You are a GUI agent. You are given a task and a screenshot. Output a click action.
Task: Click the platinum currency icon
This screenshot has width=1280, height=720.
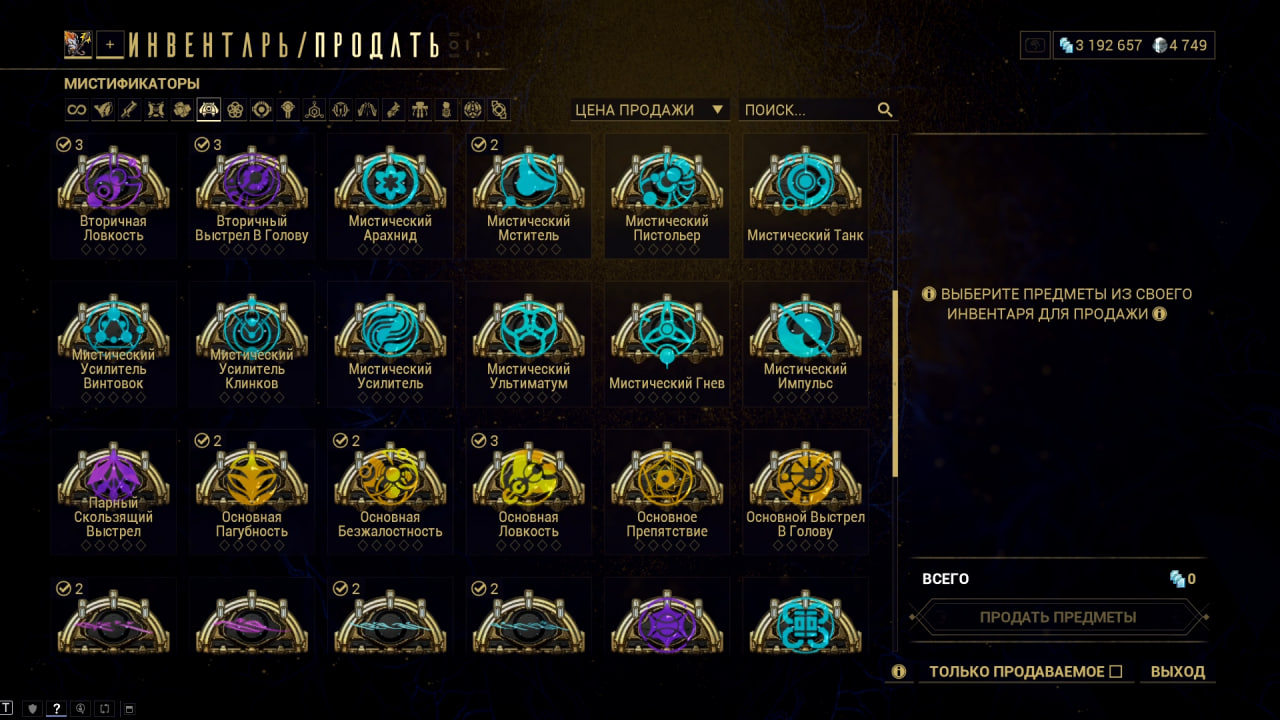(x=1160, y=45)
